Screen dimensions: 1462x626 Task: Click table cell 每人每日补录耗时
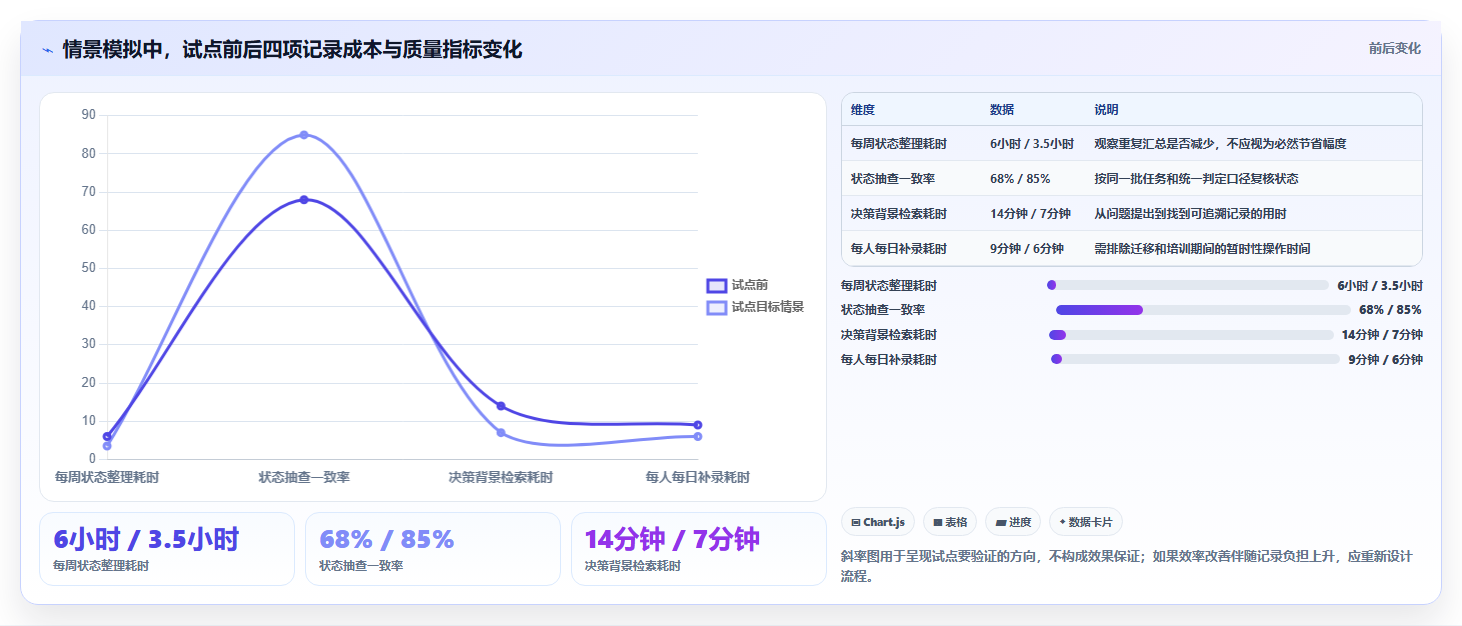pos(899,248)
